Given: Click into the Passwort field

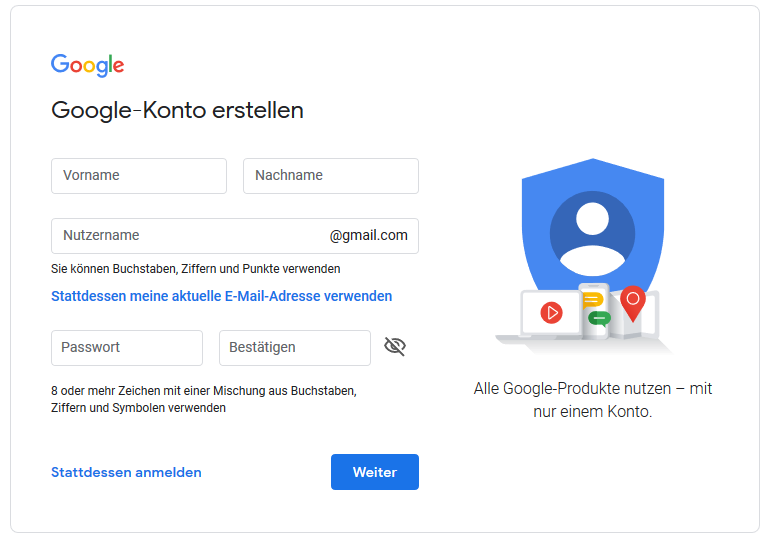Looking at the screenshot, I should point(127,348).
